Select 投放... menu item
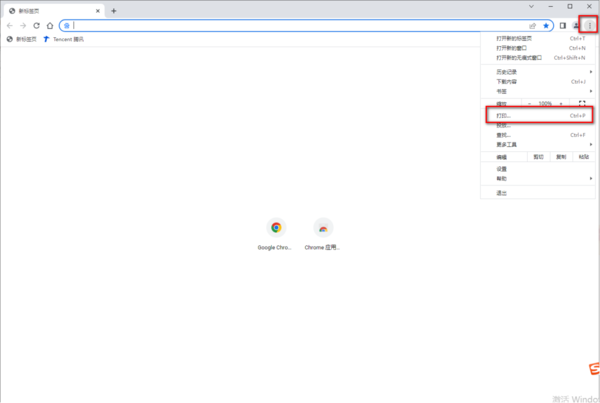Image resolution: width=600 pixels, height=403 pixels. tap(538, 125)
